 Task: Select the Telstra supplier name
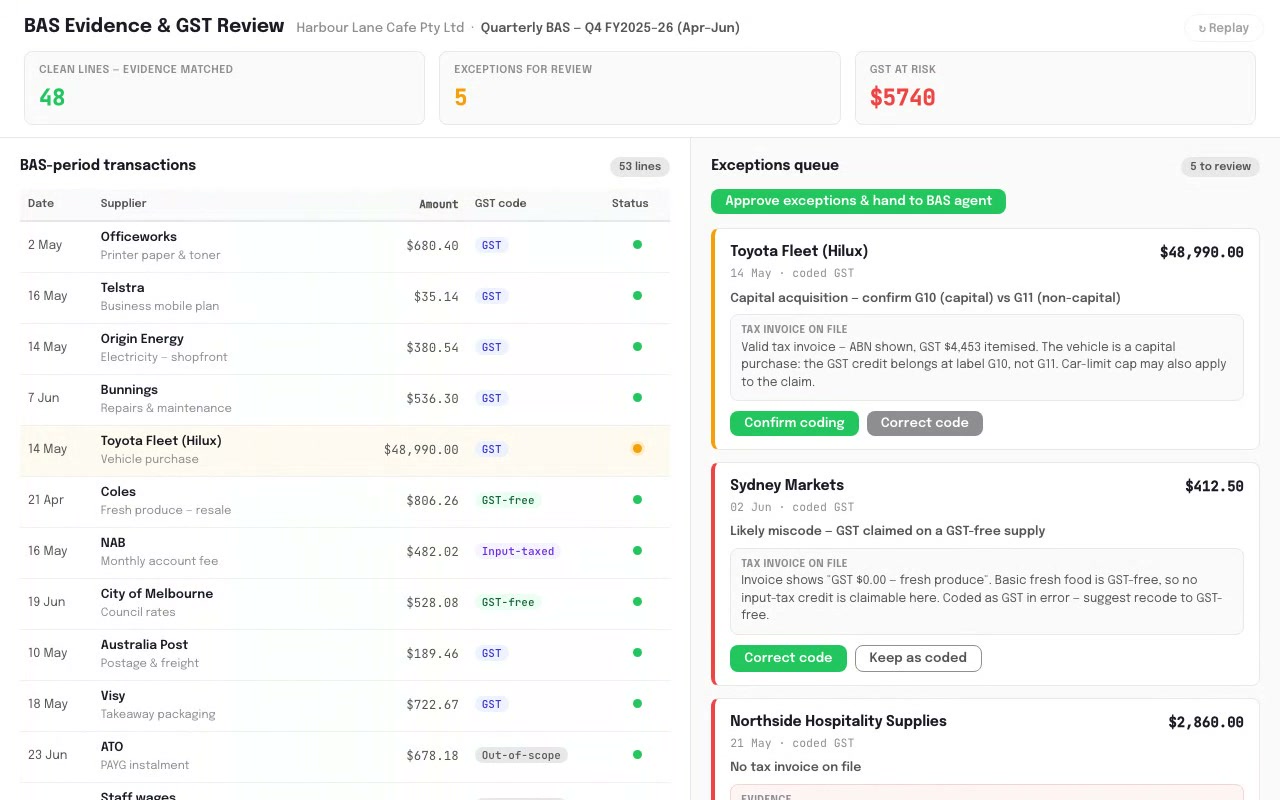(122, 288)
